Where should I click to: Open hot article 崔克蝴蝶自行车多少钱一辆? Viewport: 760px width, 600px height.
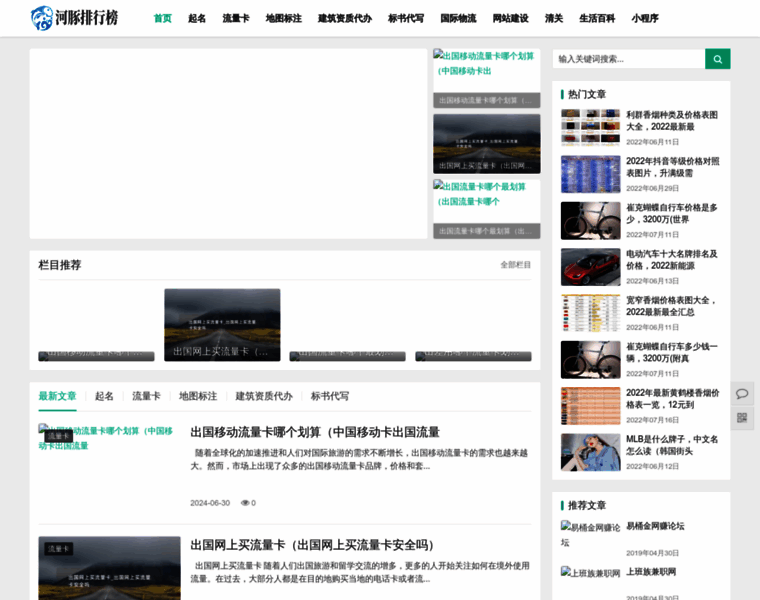tap(672, 352)
